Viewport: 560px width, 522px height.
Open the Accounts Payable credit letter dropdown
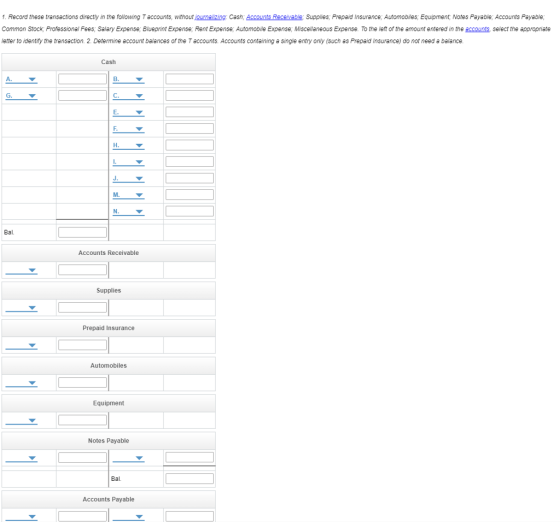click(x=129, y=516)
